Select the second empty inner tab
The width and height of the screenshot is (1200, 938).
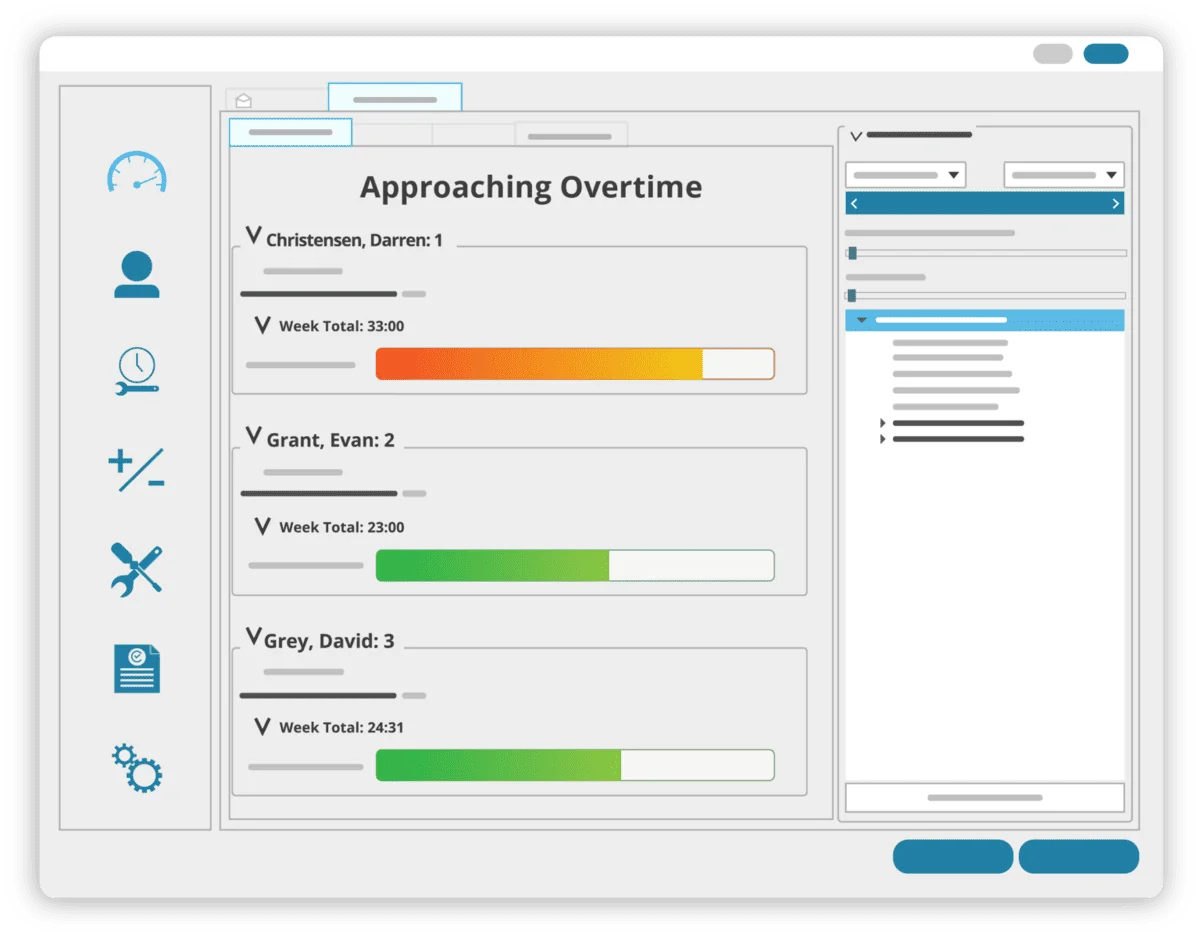(x=392, y=134)
